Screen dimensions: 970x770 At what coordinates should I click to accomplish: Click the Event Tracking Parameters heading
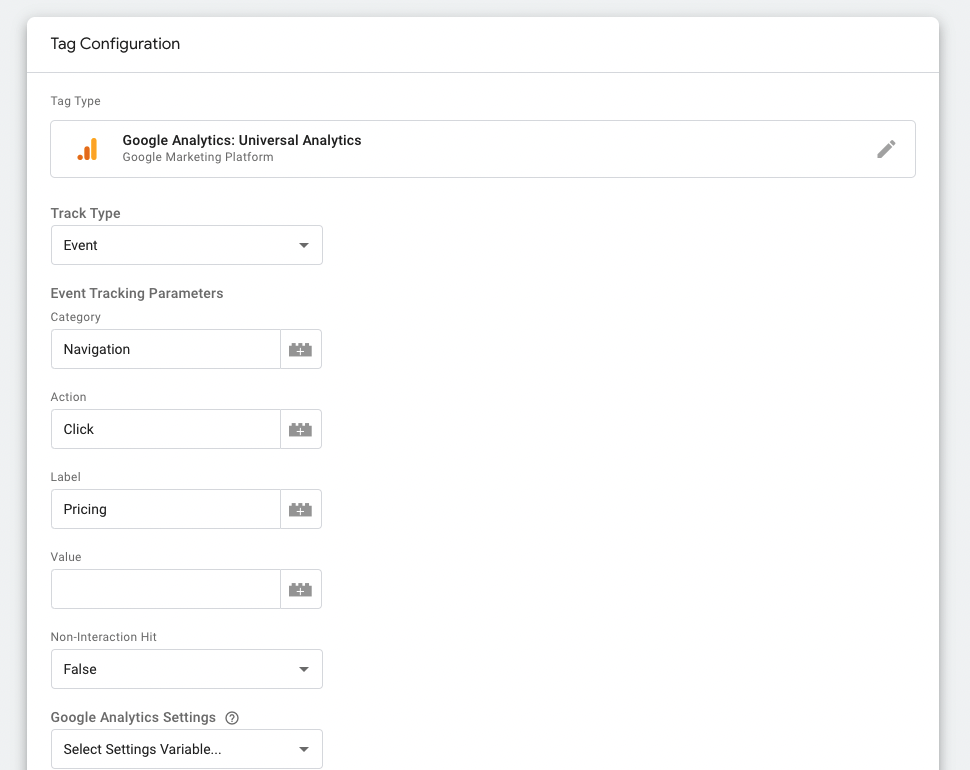click(x=137, y=293)
